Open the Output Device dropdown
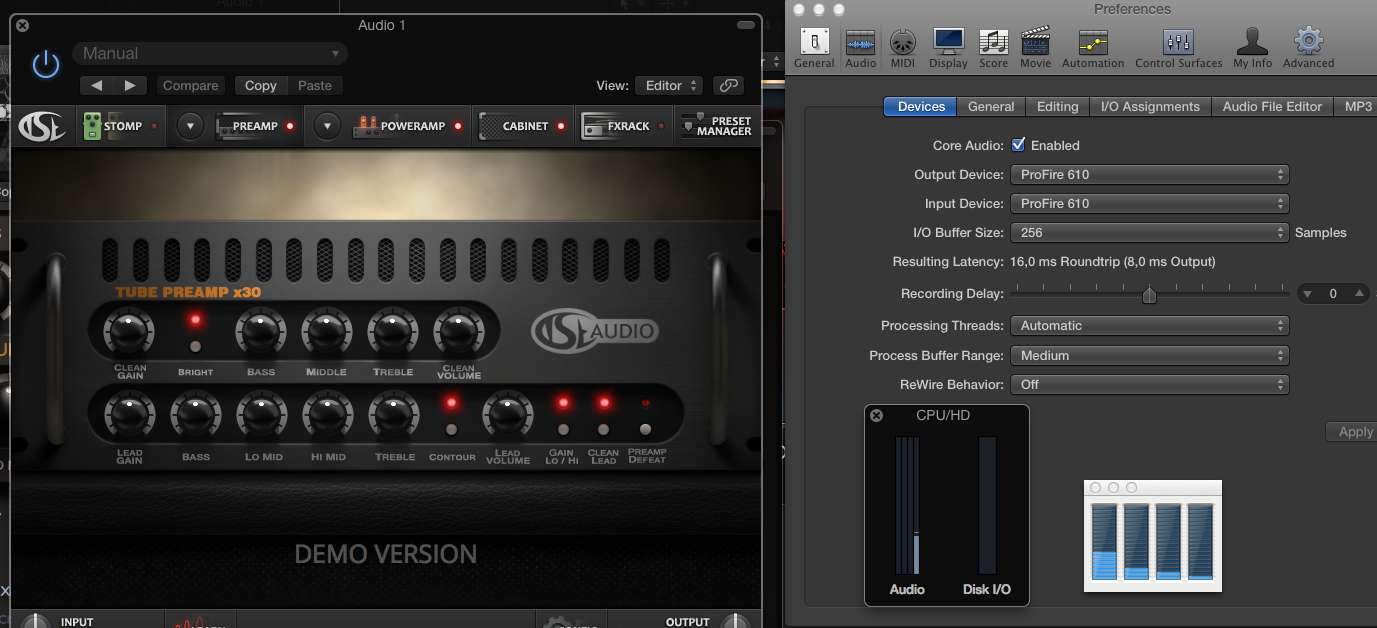Screen dimensions: 1377x628 click(1149, 174)
